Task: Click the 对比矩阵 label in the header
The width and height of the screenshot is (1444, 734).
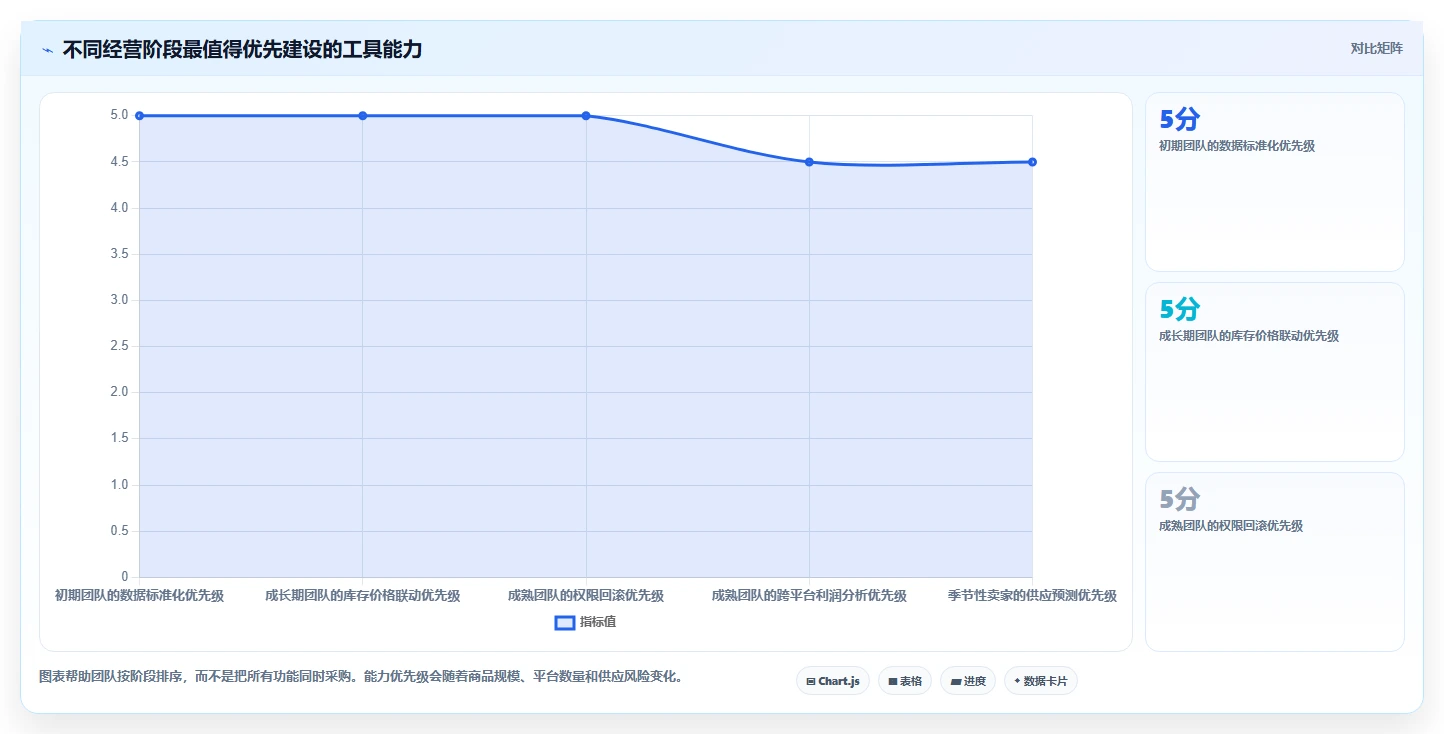Action: 1376,48
